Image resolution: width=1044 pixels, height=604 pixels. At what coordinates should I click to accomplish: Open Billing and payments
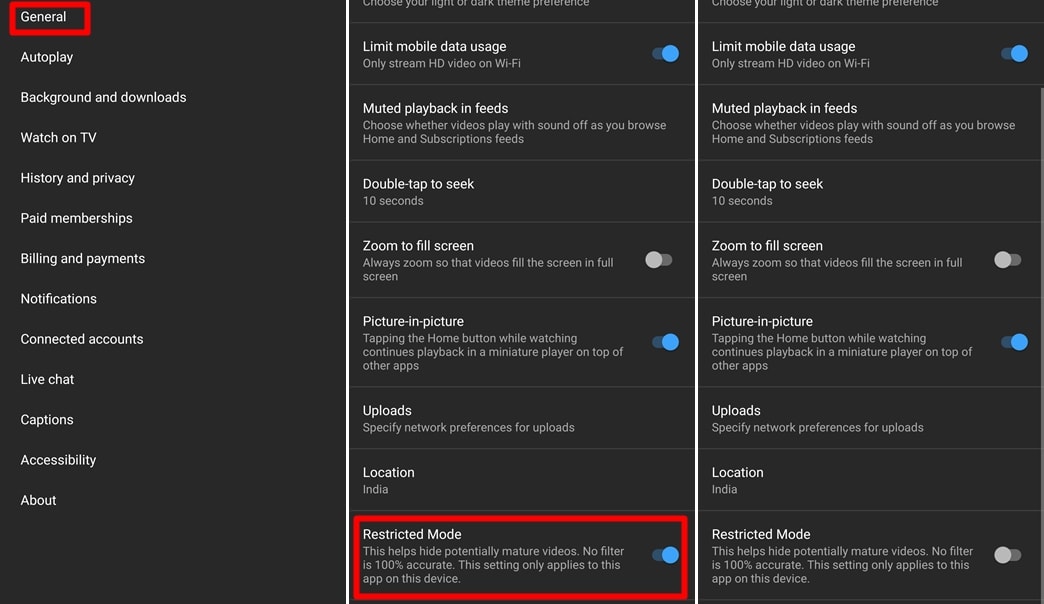tap(81, 258)
